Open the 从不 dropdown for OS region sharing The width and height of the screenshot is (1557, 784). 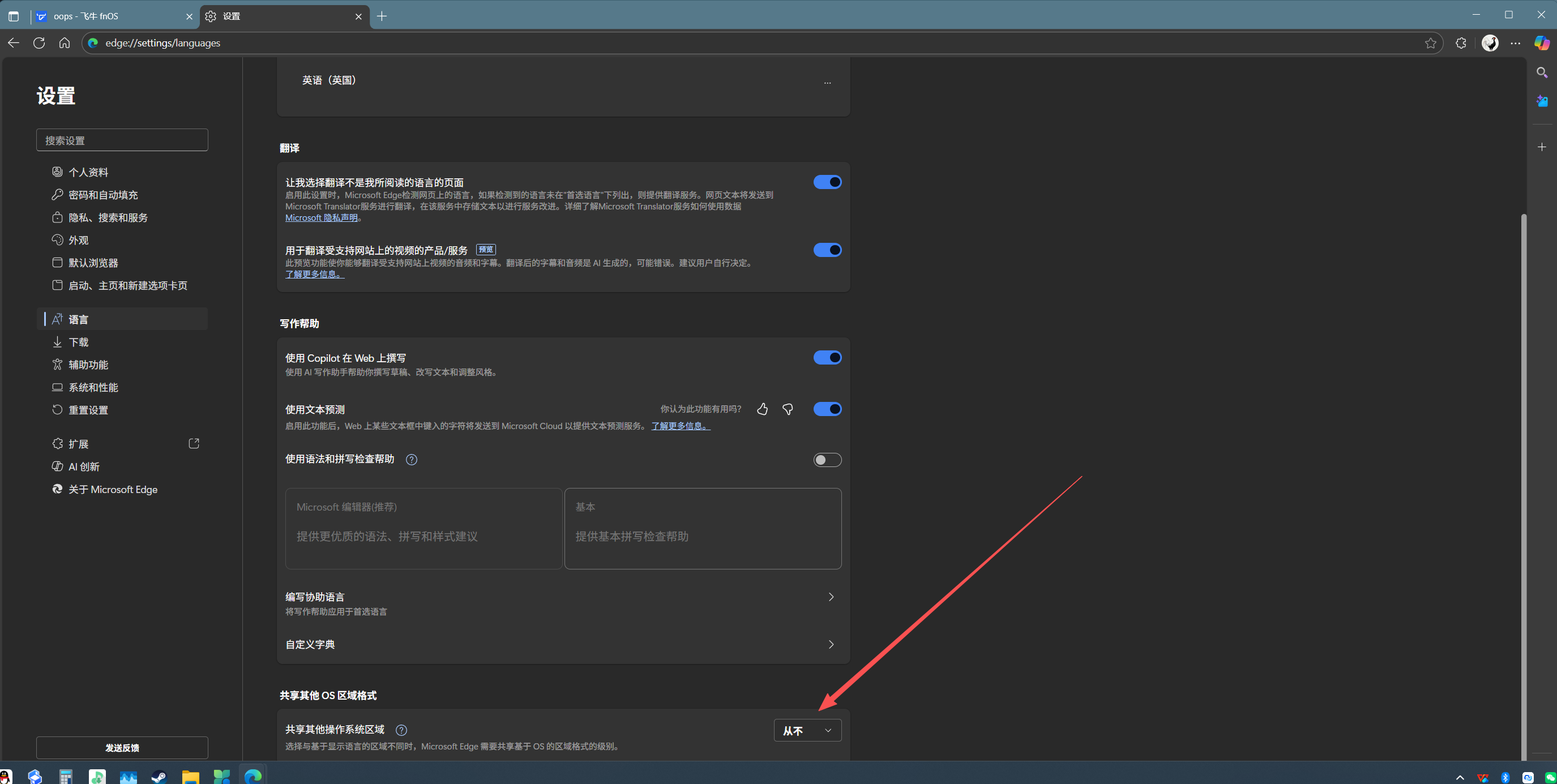click(807, 730)
